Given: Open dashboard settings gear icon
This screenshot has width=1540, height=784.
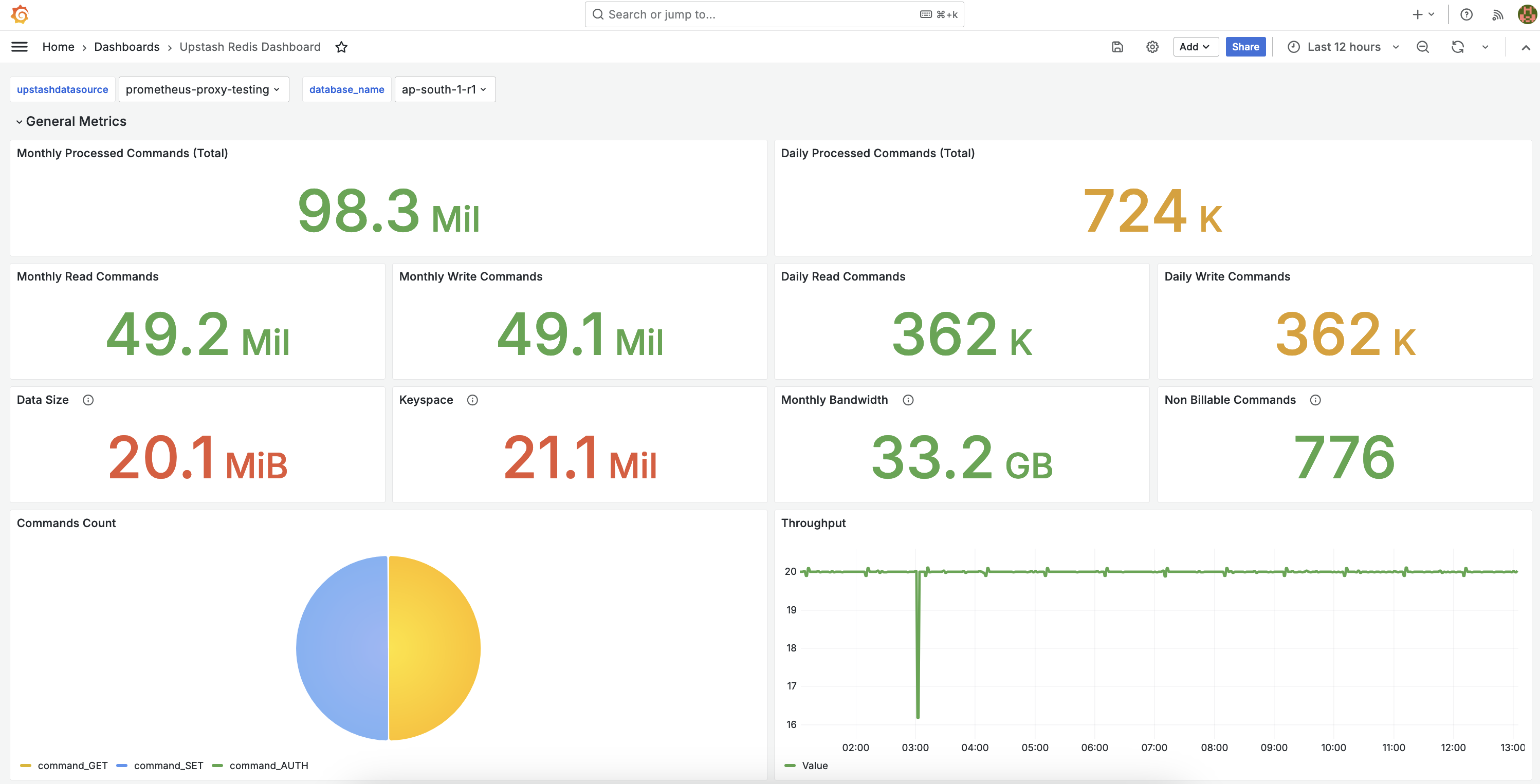Looking at the screenshot, I should click(1152, 47).
